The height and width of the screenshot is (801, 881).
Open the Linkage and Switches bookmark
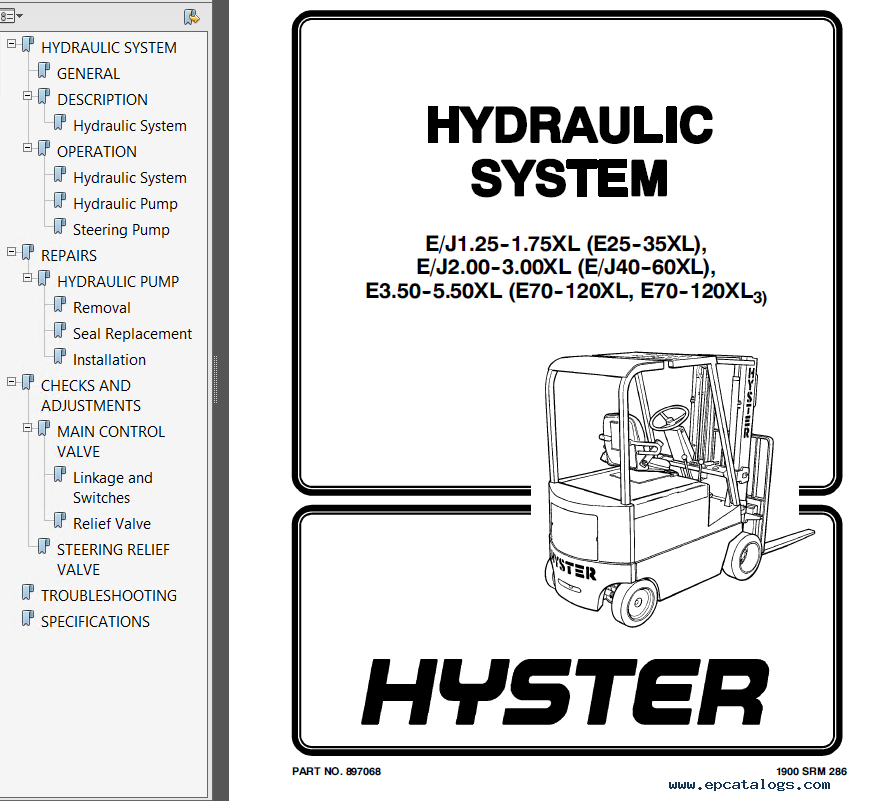click(113, 488)
